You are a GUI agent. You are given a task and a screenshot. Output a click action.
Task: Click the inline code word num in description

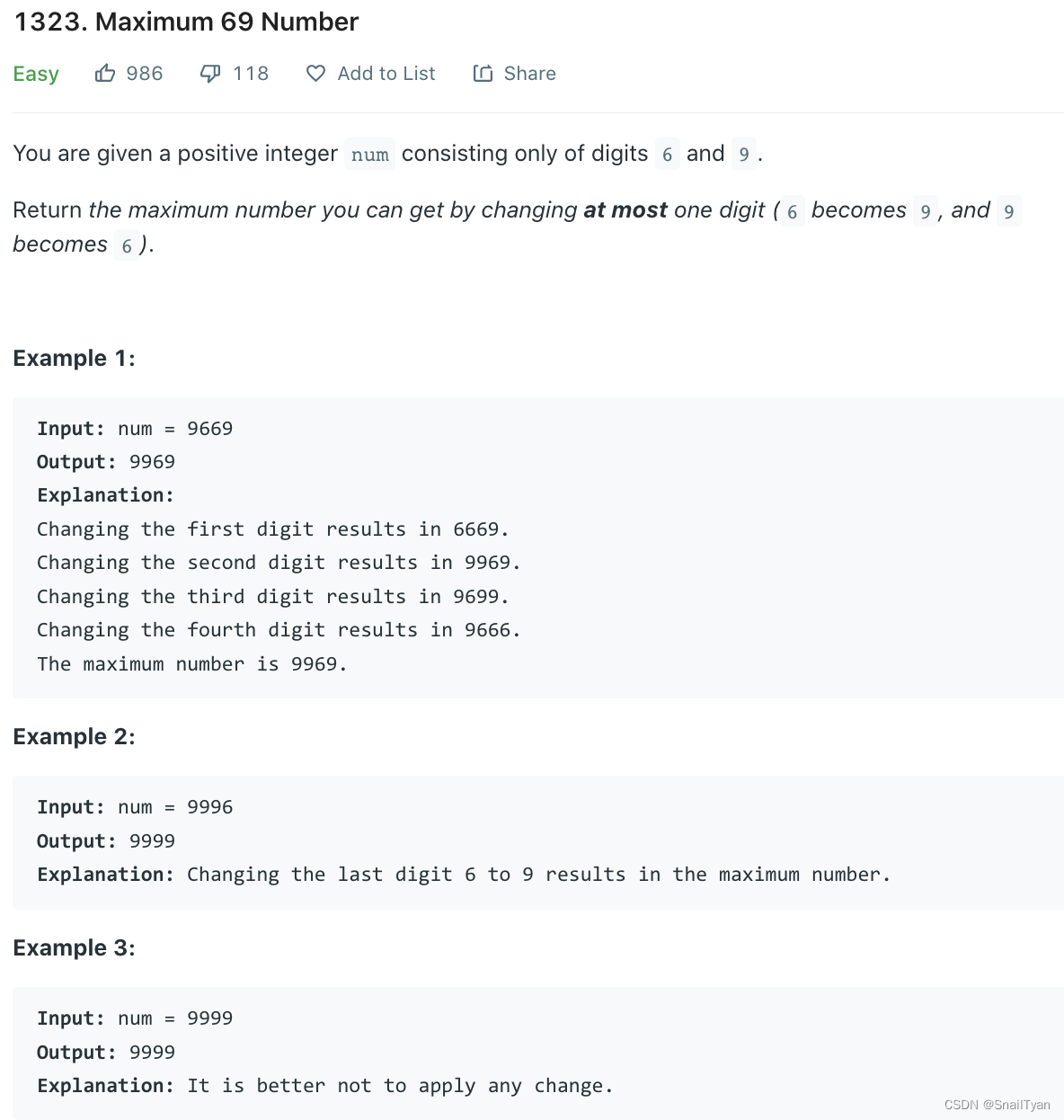369,155
